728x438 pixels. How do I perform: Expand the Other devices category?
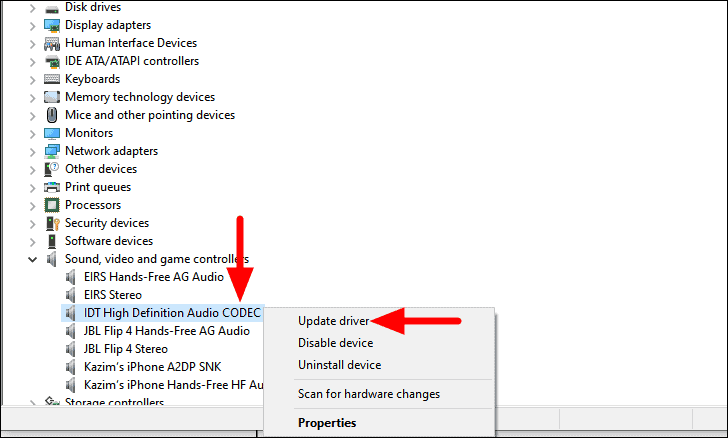(32, 170)
